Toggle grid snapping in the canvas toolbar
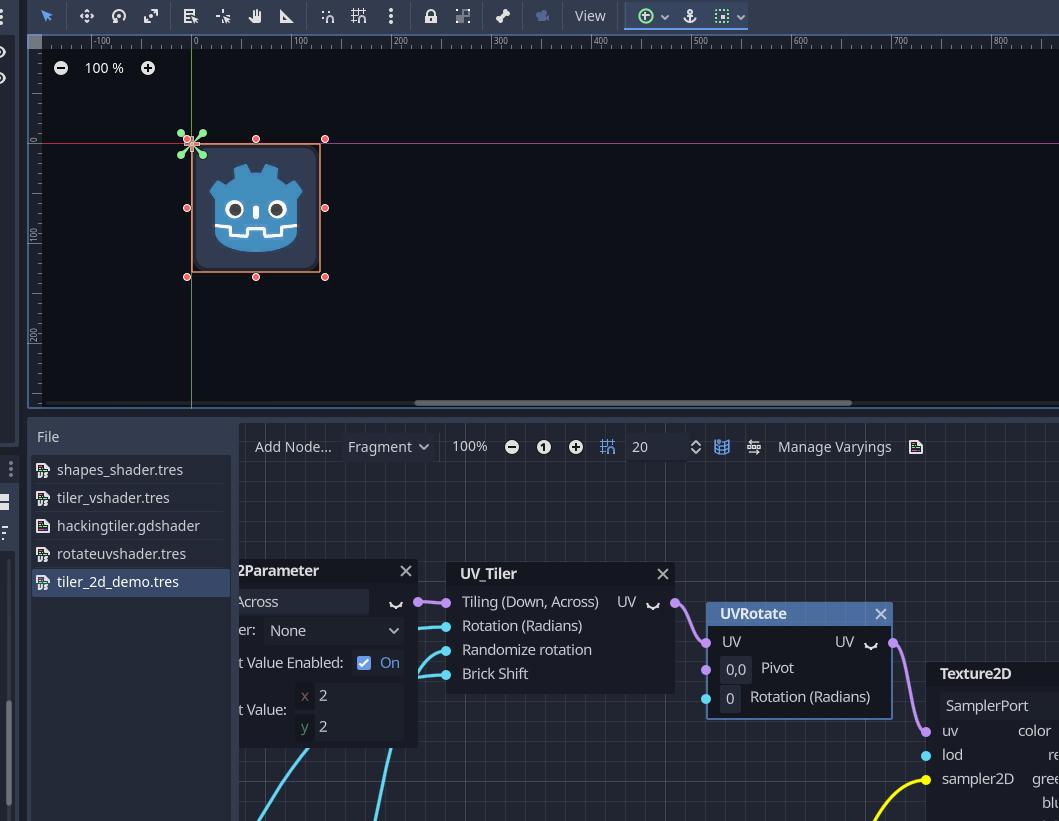The height and width of the screenshot is (821, 1059). (359, 16)
